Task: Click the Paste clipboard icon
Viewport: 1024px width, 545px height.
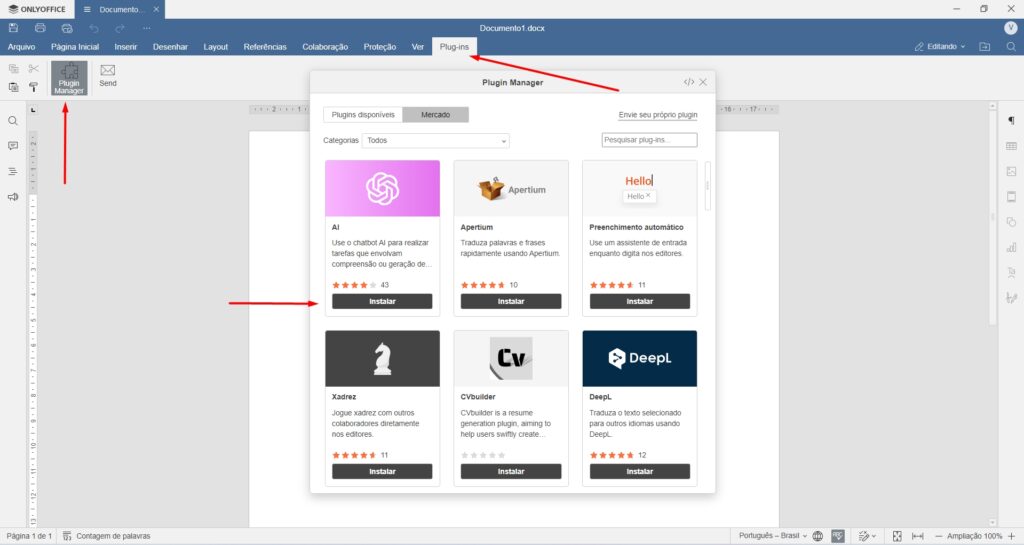Action: coord(14,87)
